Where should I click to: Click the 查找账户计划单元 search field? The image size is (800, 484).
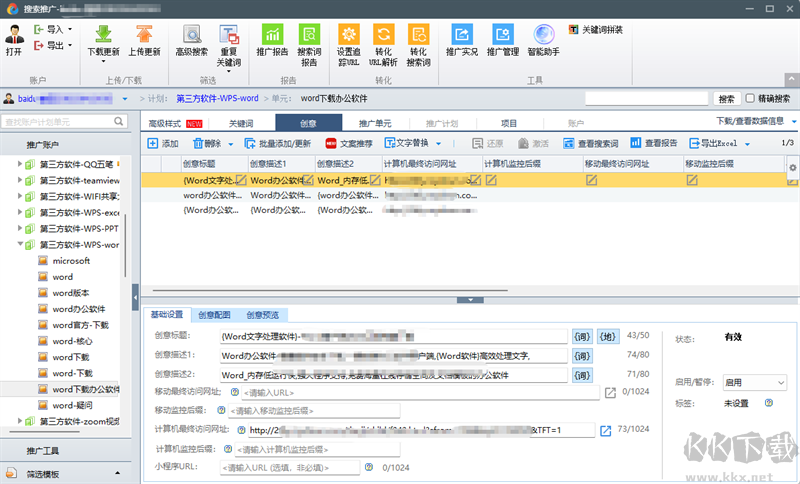tap(64, 121)
